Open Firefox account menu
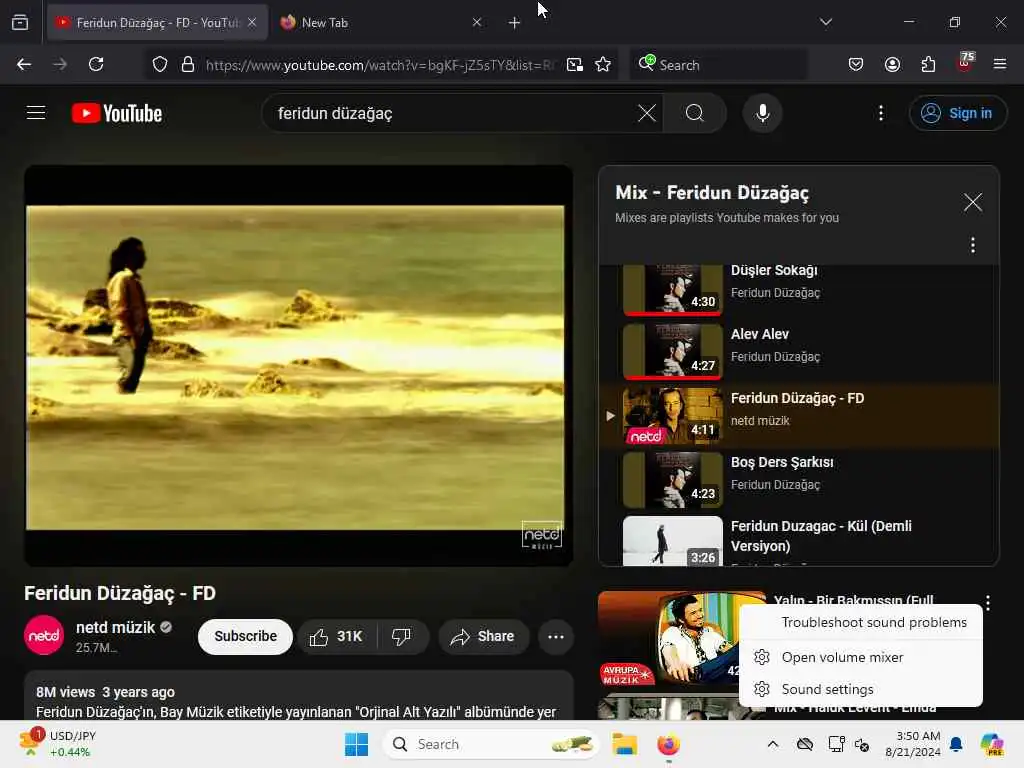The height and width of the screenshot is (768, 1024). [892, 64]
